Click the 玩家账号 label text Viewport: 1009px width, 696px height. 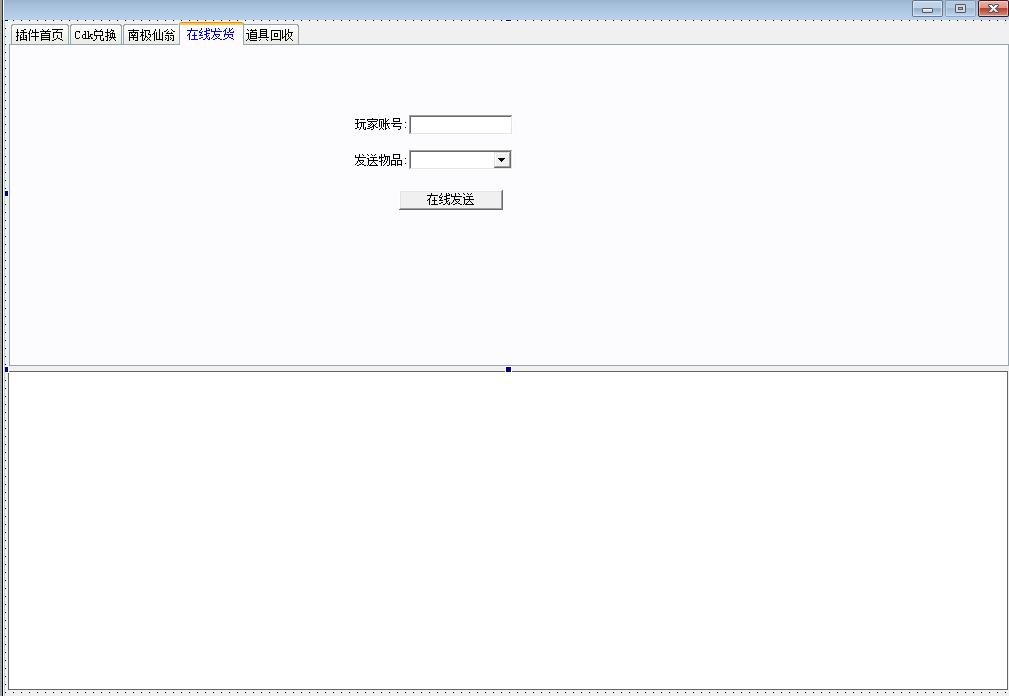[x=379, y=125]
